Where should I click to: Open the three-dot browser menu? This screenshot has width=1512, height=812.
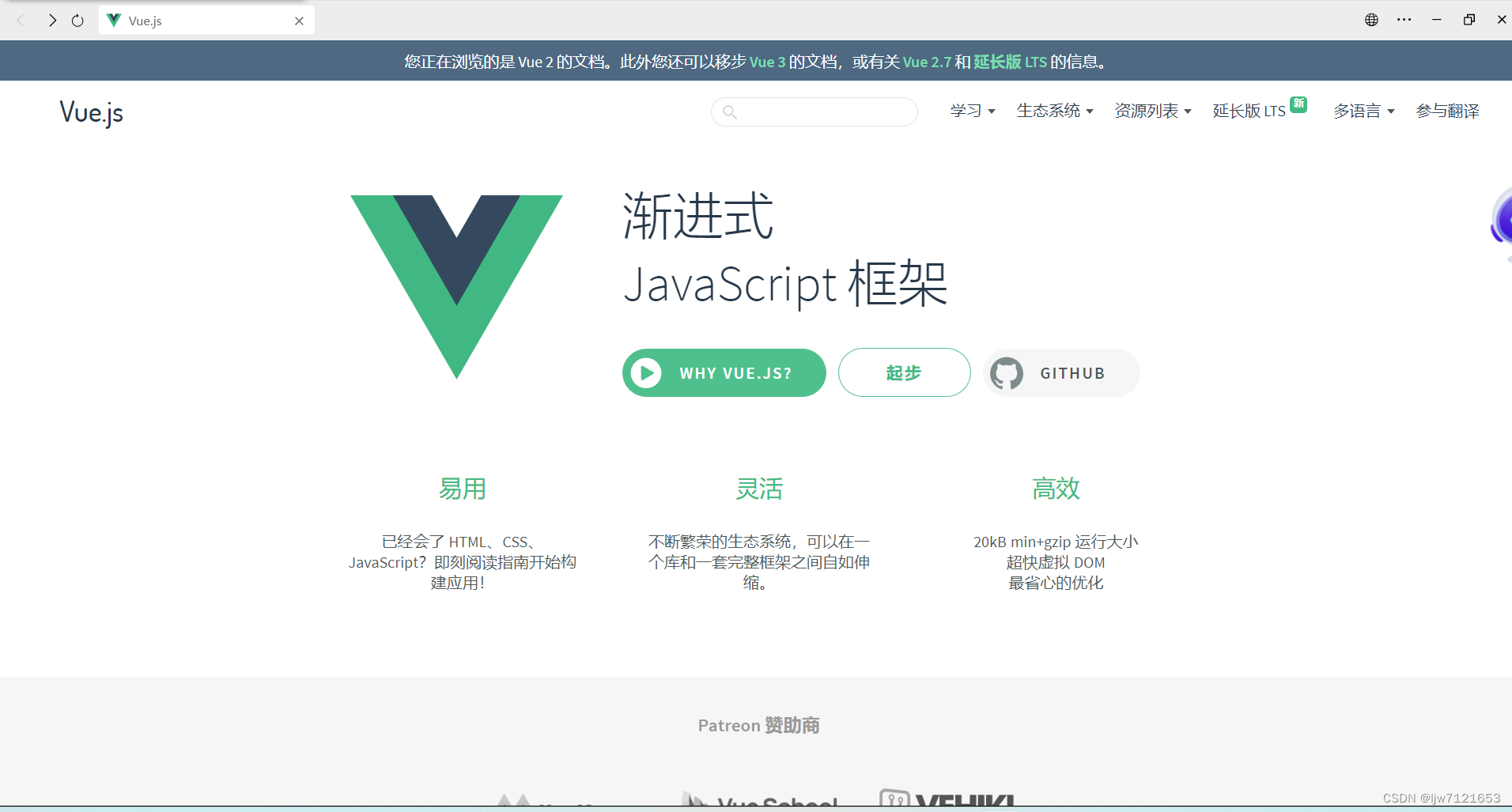click(1404, 20)
